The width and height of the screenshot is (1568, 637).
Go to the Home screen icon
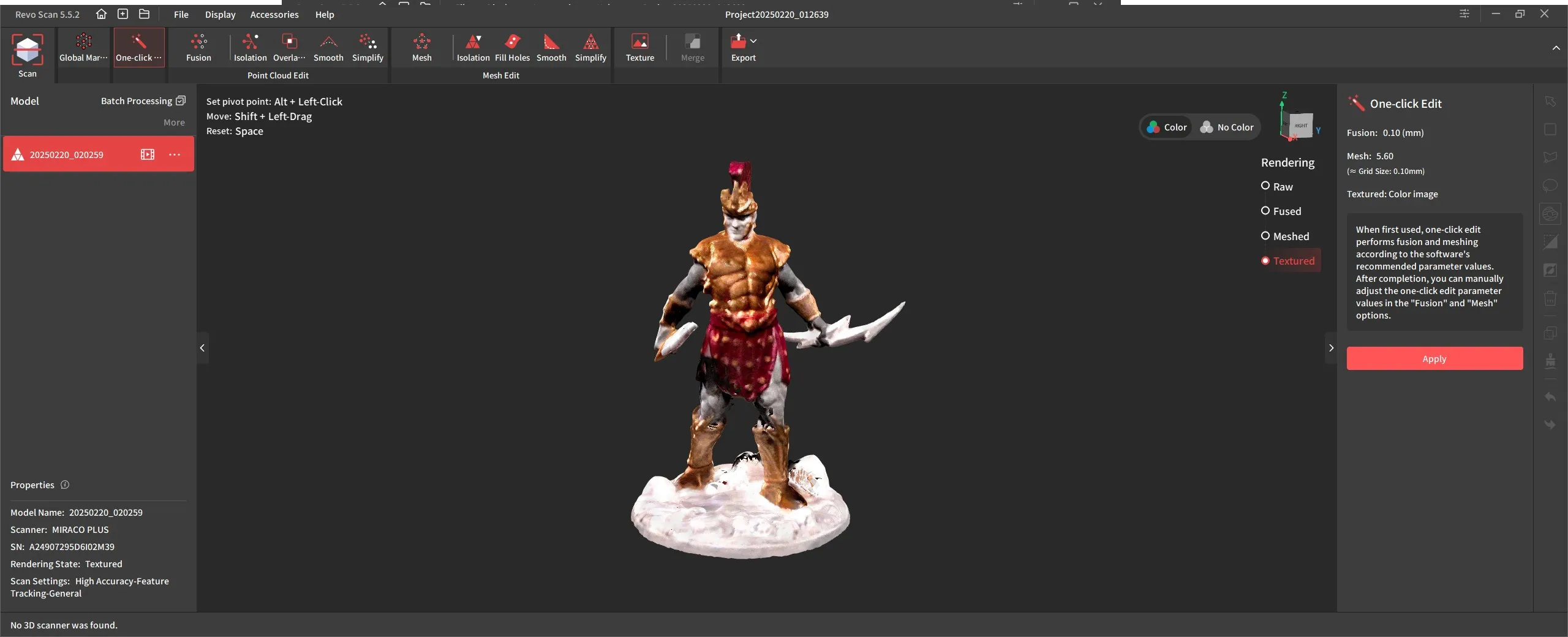(101, 14)
